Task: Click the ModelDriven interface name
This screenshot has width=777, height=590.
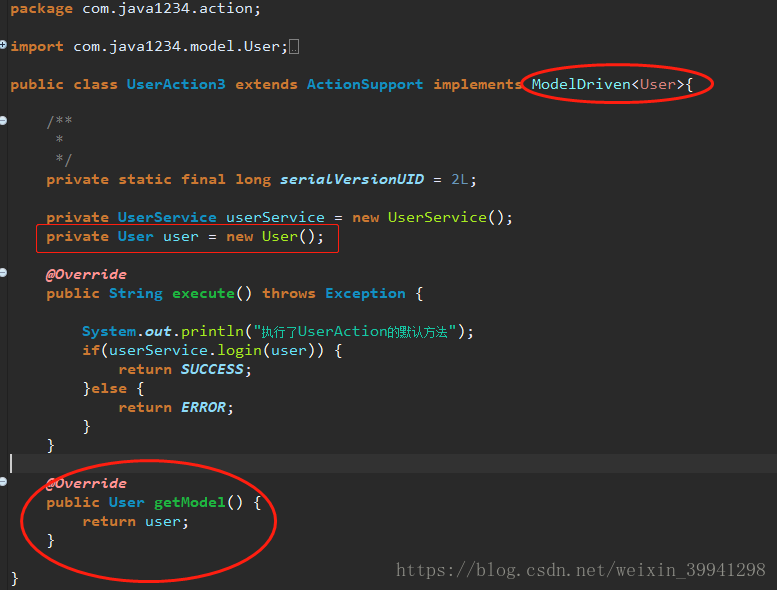Action: [x=581, y=84]
